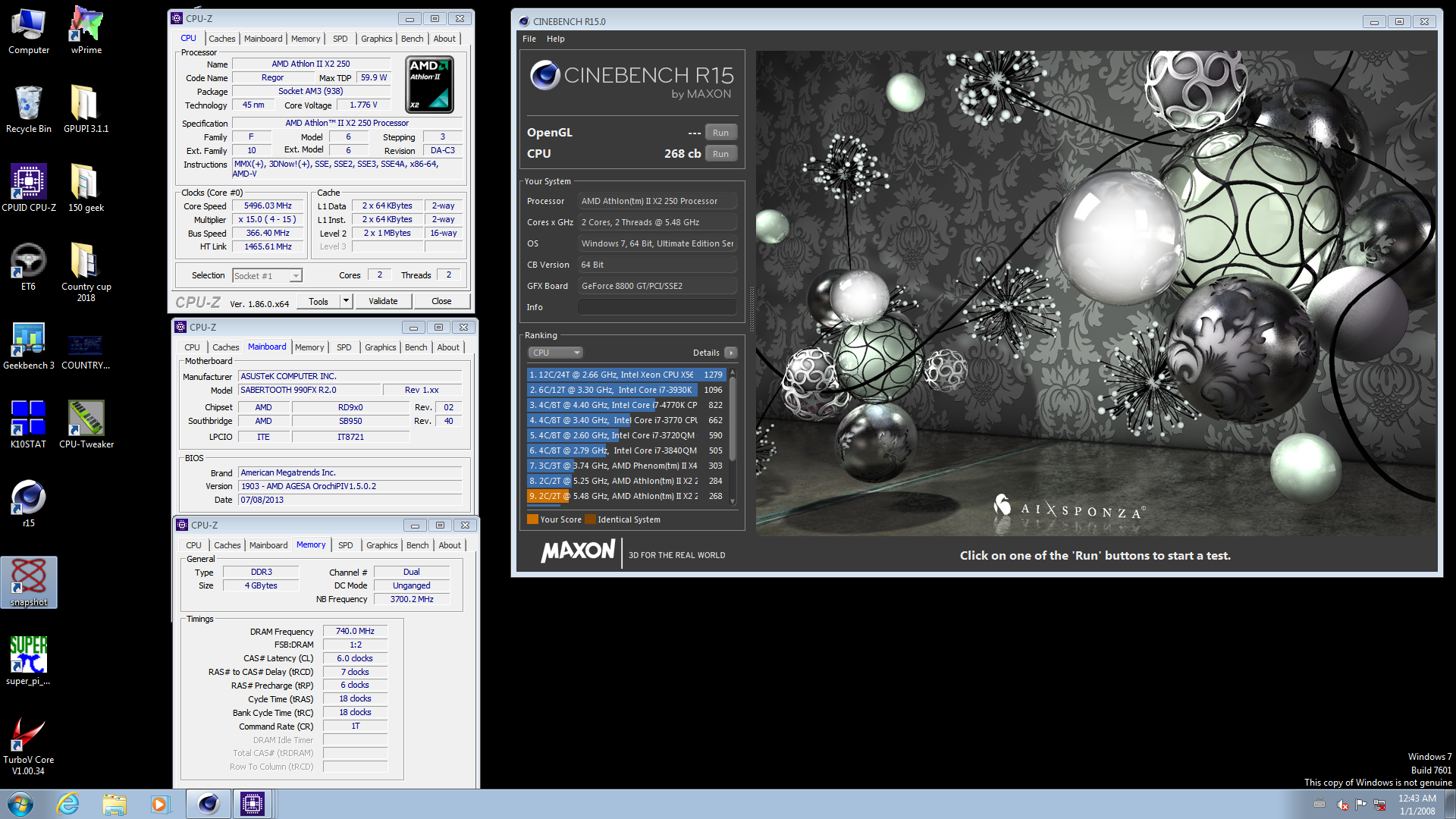Open About tab in memory CPU-Z
The height and width of the screenshot is (819, 1456).
[x=450, y=545]
